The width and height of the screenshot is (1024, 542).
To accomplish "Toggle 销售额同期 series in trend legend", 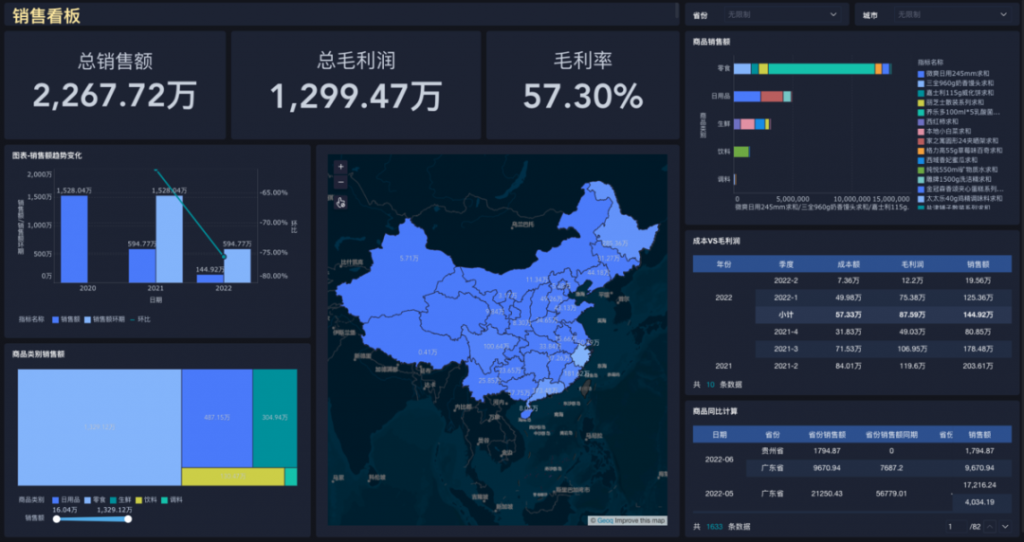I will 87,319.
